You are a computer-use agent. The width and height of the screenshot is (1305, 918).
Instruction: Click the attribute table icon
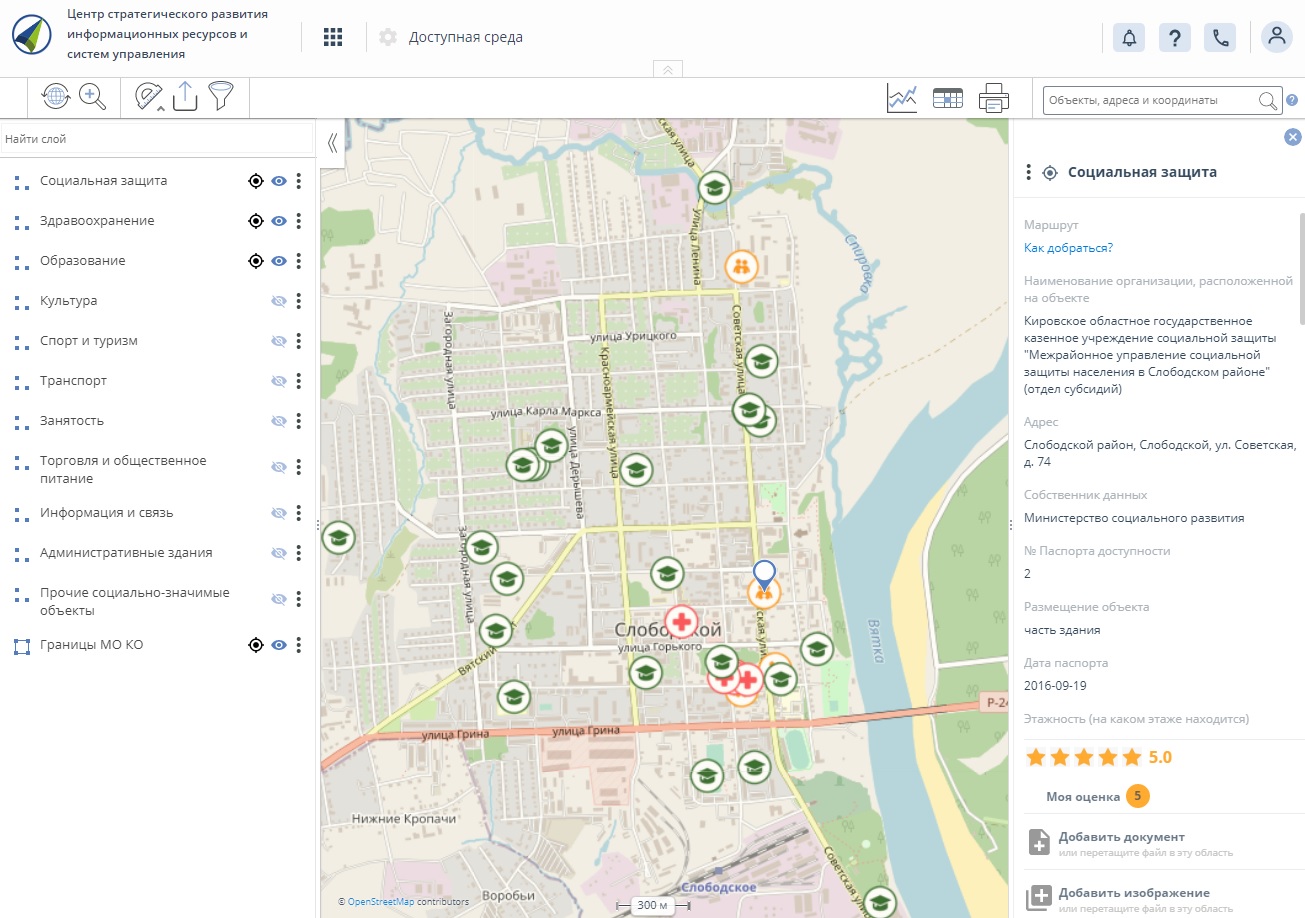[947, 98]
